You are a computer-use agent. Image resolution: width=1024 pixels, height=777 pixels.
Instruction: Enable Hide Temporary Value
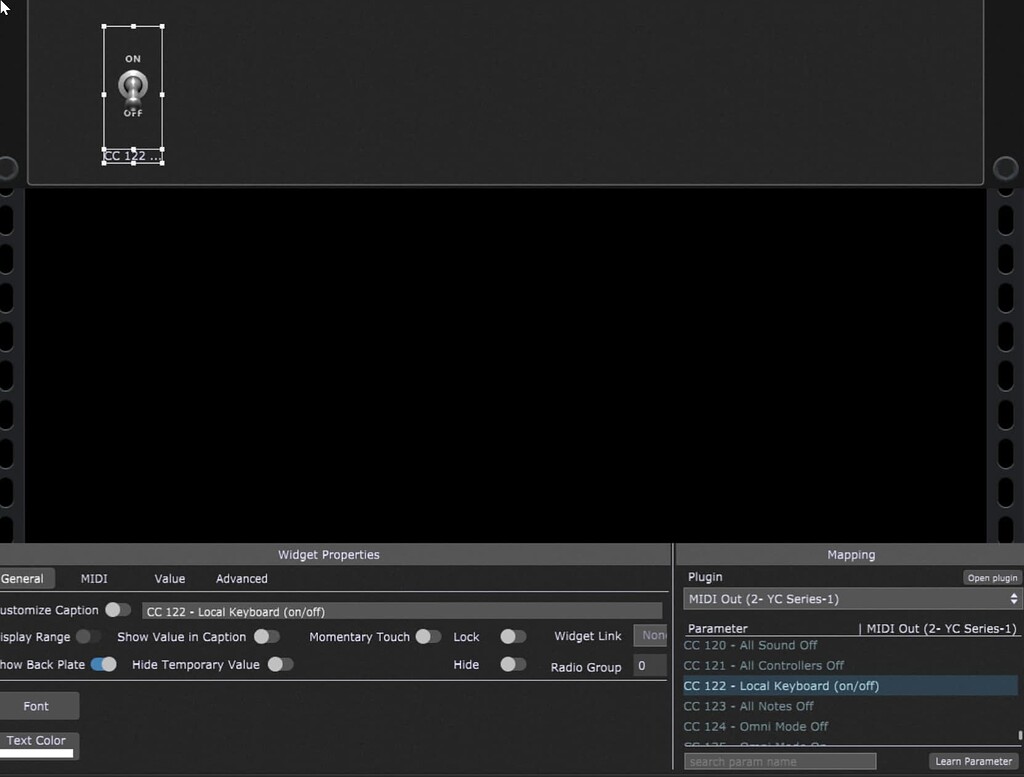point(280,664)
